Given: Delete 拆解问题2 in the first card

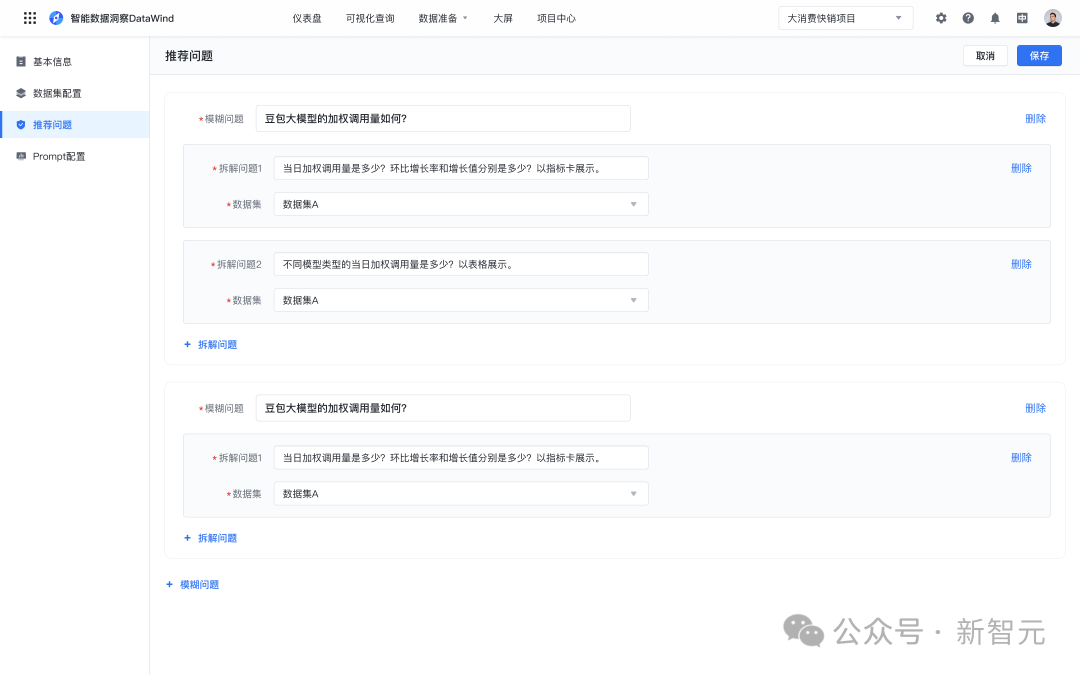Looking at the screenshot, I should click(x=1021, y=264).
